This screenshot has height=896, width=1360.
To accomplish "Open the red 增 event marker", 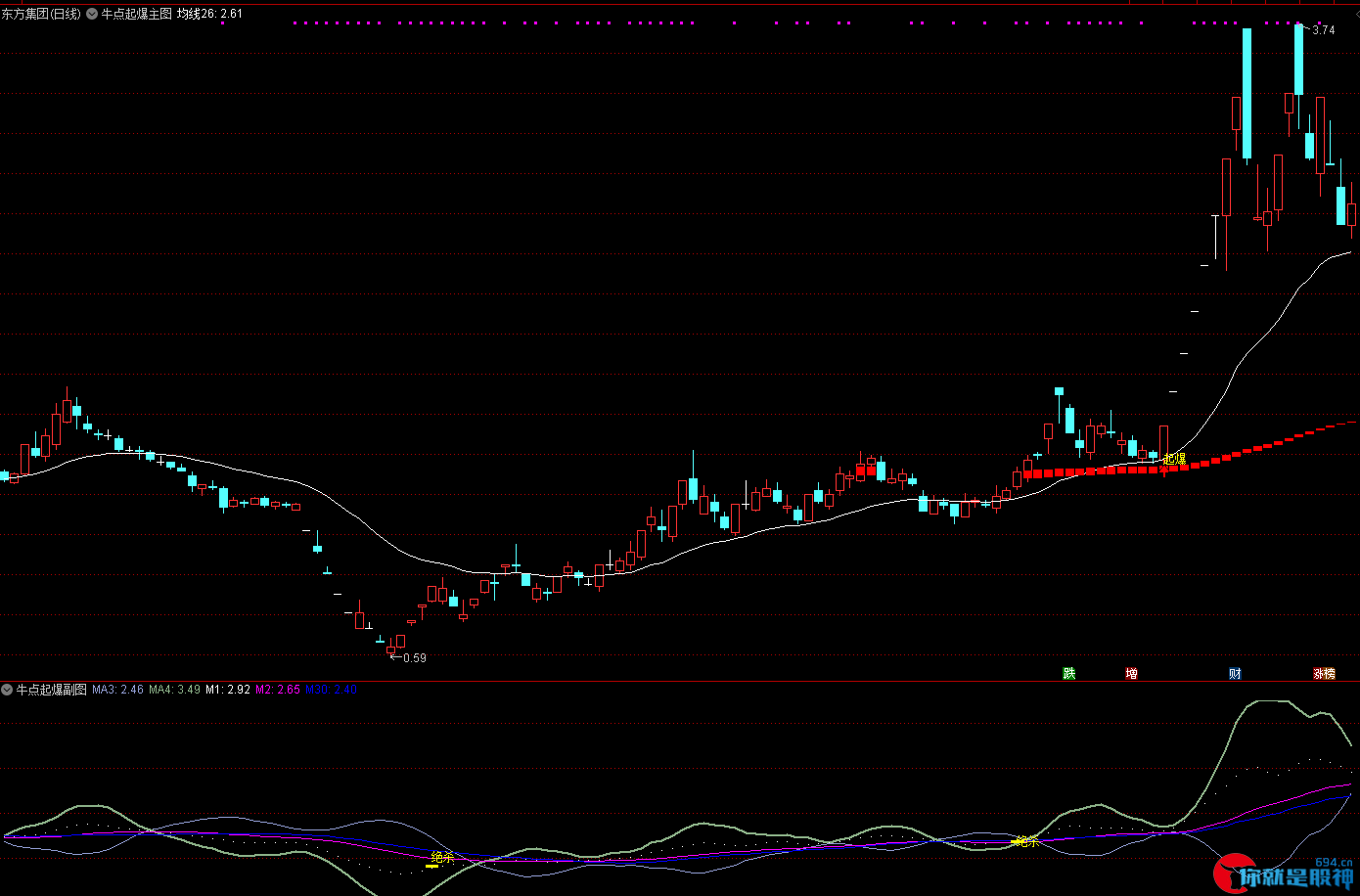I will tap(1131, 673).
